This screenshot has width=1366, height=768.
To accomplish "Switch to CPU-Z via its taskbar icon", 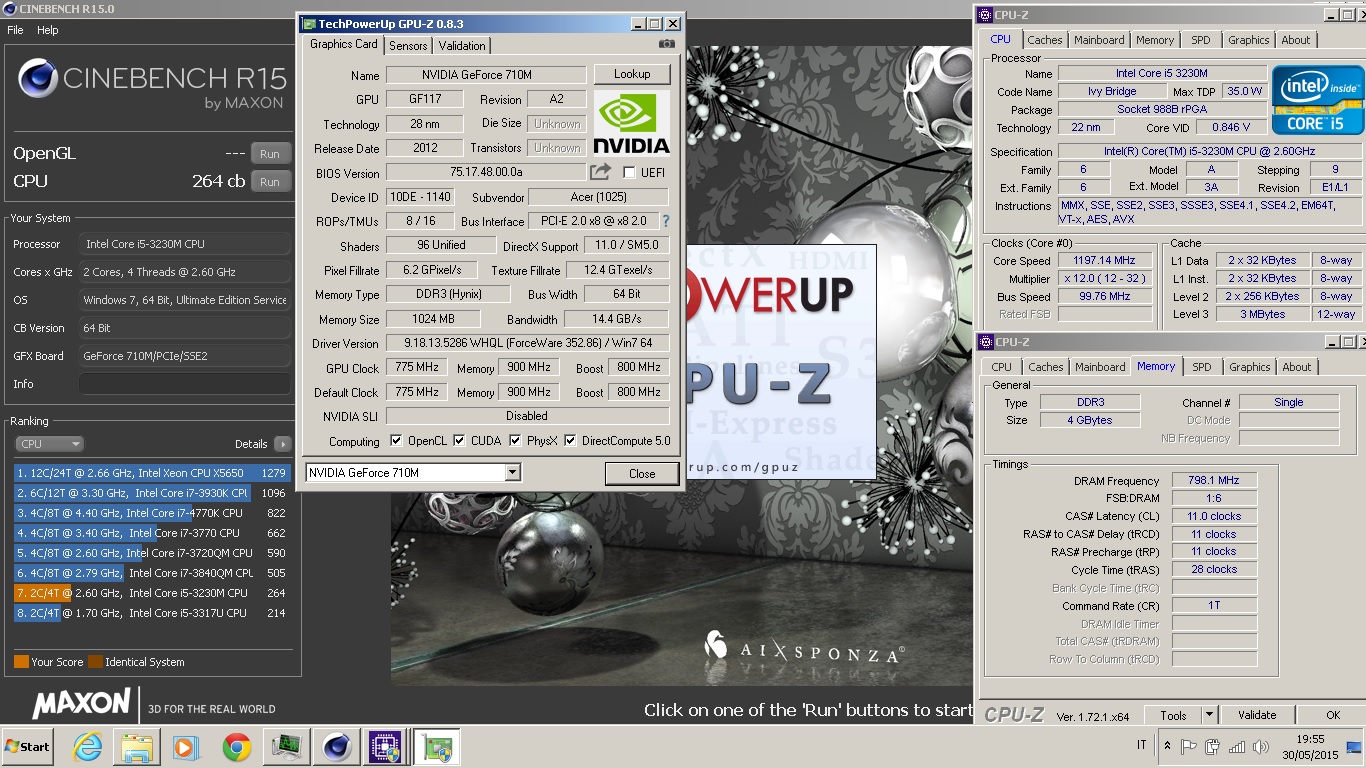I will (x=386, y=747).
